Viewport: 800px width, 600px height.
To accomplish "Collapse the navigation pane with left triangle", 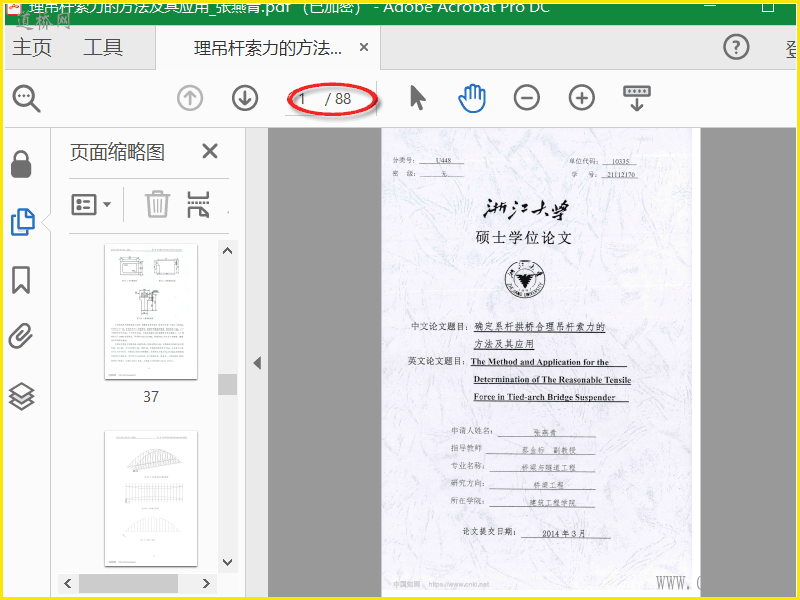I will (257, 363).
